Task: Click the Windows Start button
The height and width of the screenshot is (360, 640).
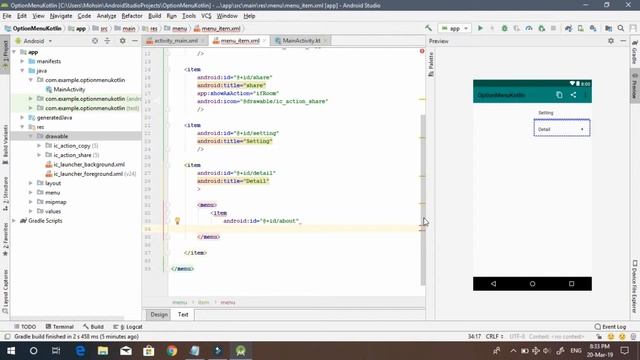Action: (x=11, y=351)
